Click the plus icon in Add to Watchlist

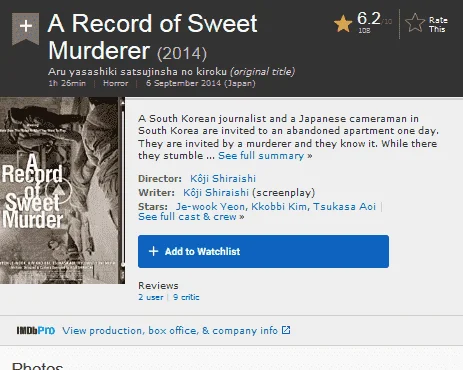pyautogui.click(x=153, y=251)
